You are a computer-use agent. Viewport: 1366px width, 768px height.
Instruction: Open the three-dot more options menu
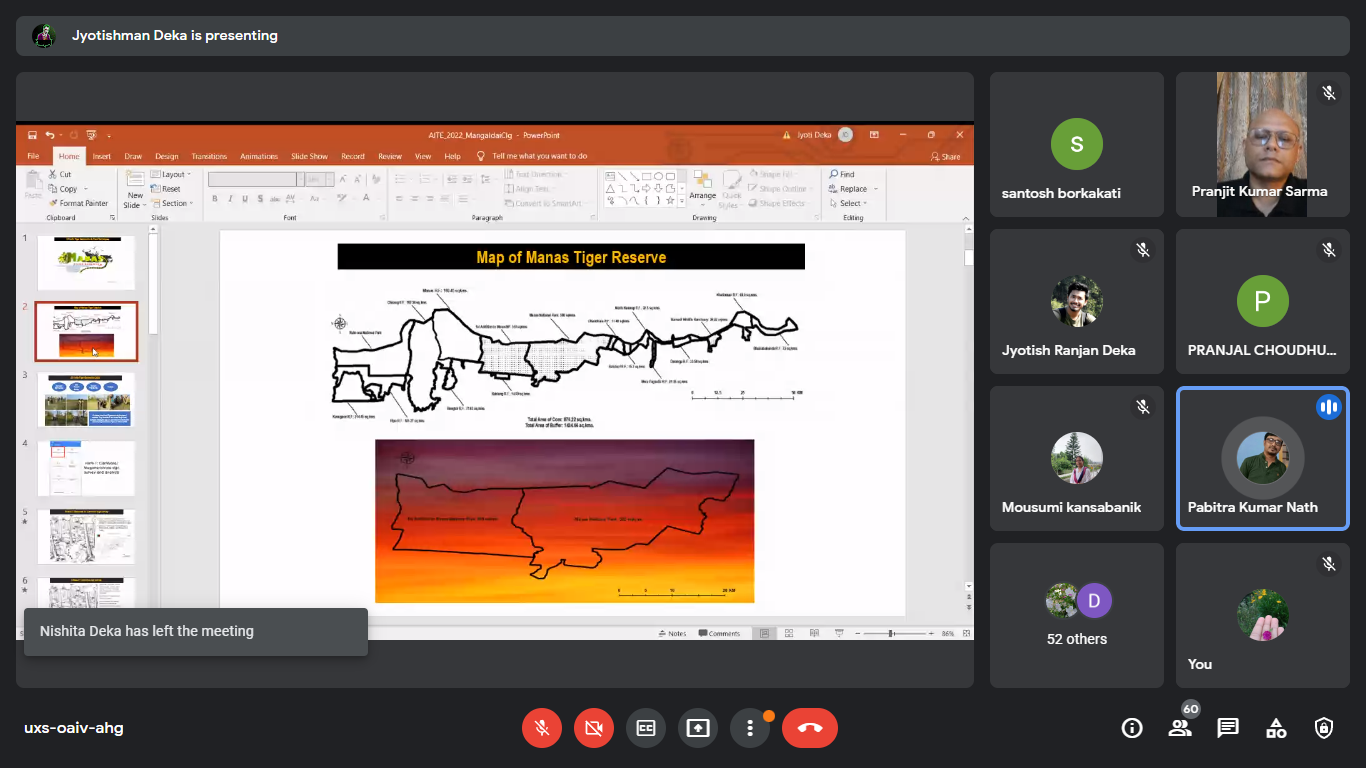(750, 728)
